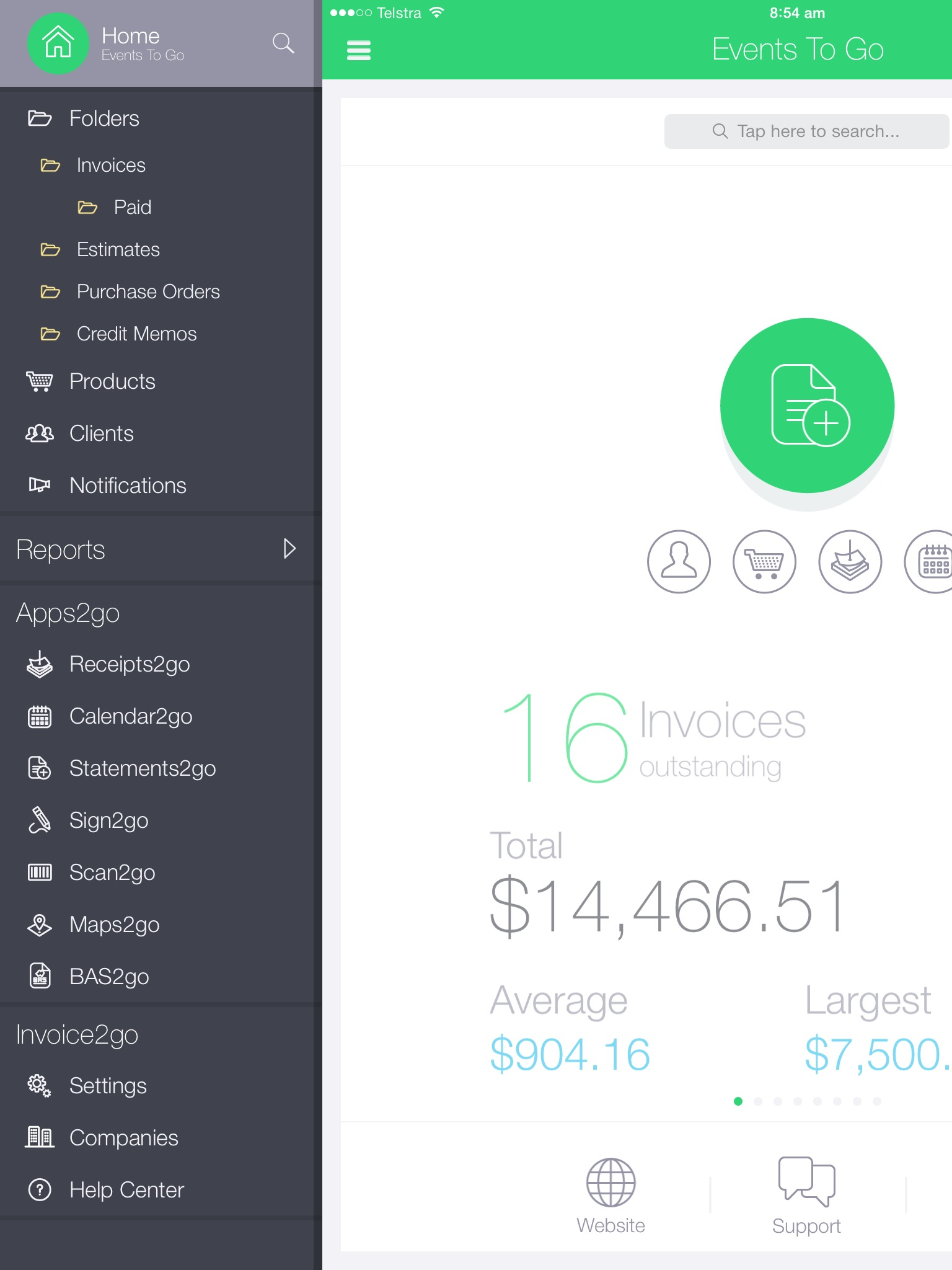Tap the Folders open-folder icon
Viewport: 952px width, 1270px height.
point(40,118)
